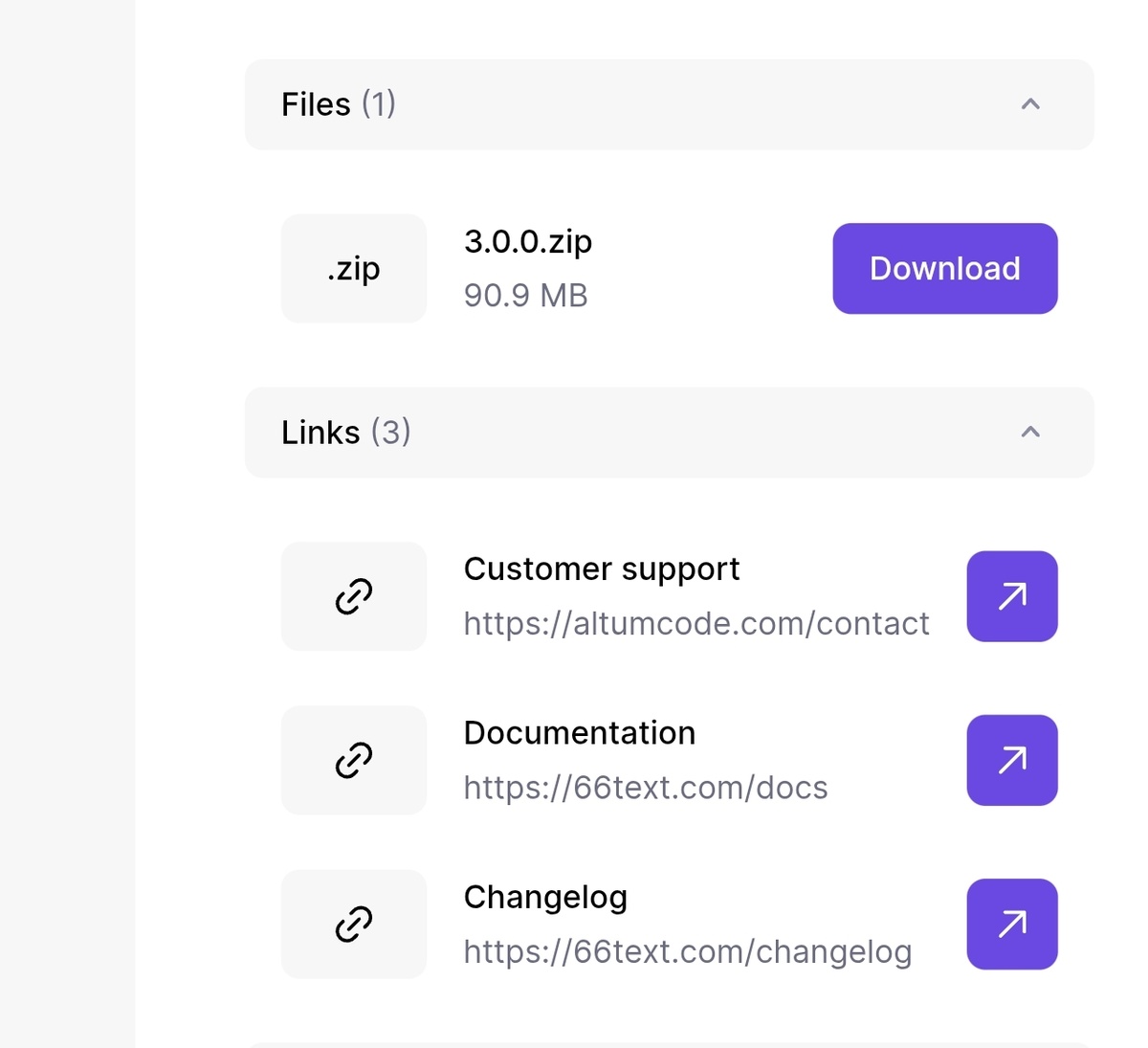The image size is (1148, 1048).
Task: Open the 66text.com/changelog URL
Action: pyautogui.click(x=687, y=952)
